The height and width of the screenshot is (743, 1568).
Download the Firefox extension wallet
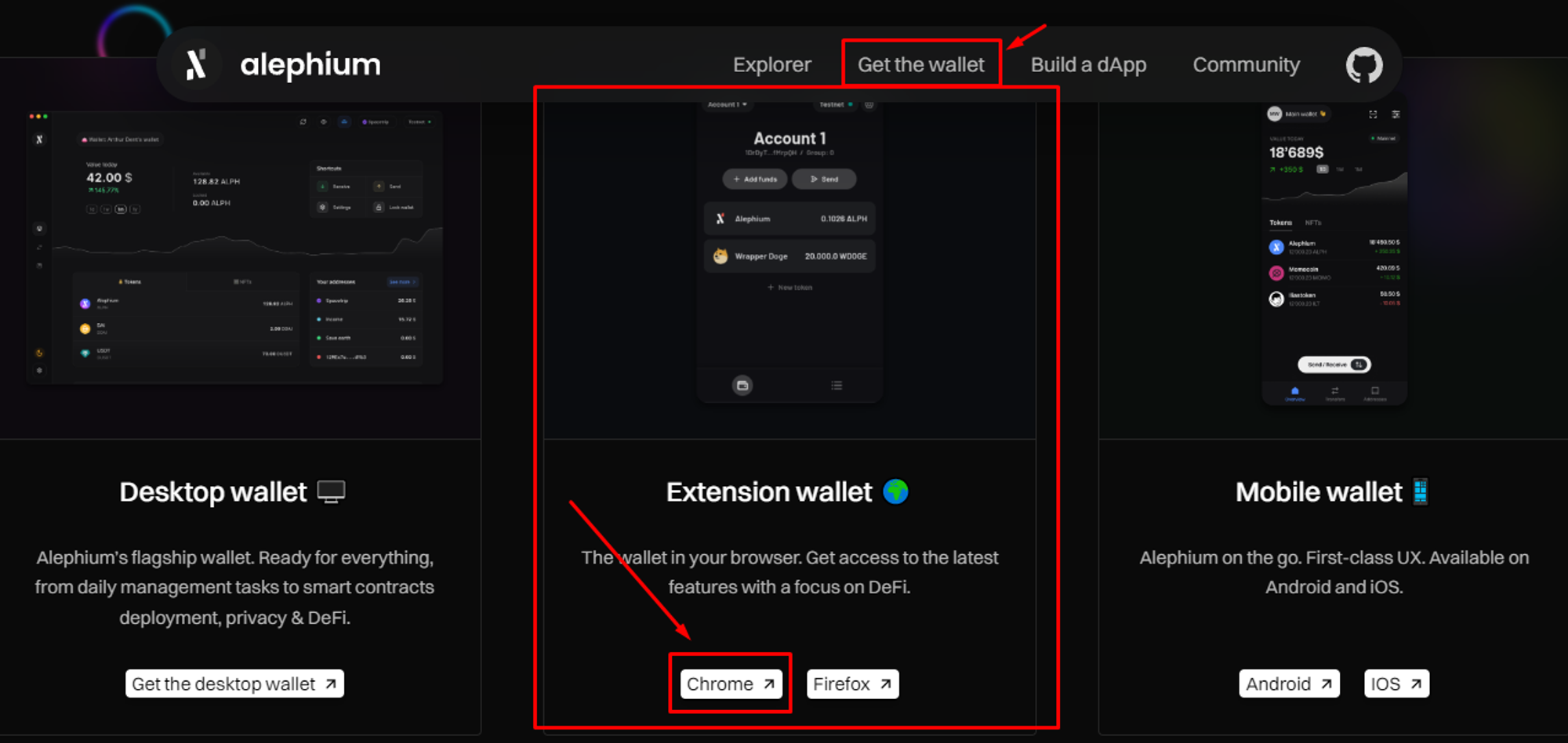pyautogui.click(x=852, y=683)
